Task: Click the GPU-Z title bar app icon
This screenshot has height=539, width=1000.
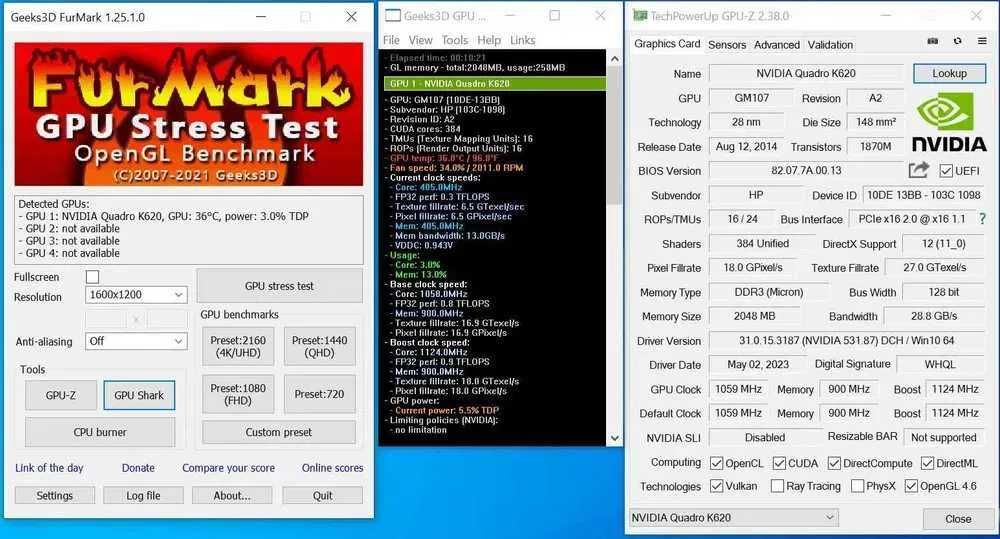Action: (x=639, y=16)
